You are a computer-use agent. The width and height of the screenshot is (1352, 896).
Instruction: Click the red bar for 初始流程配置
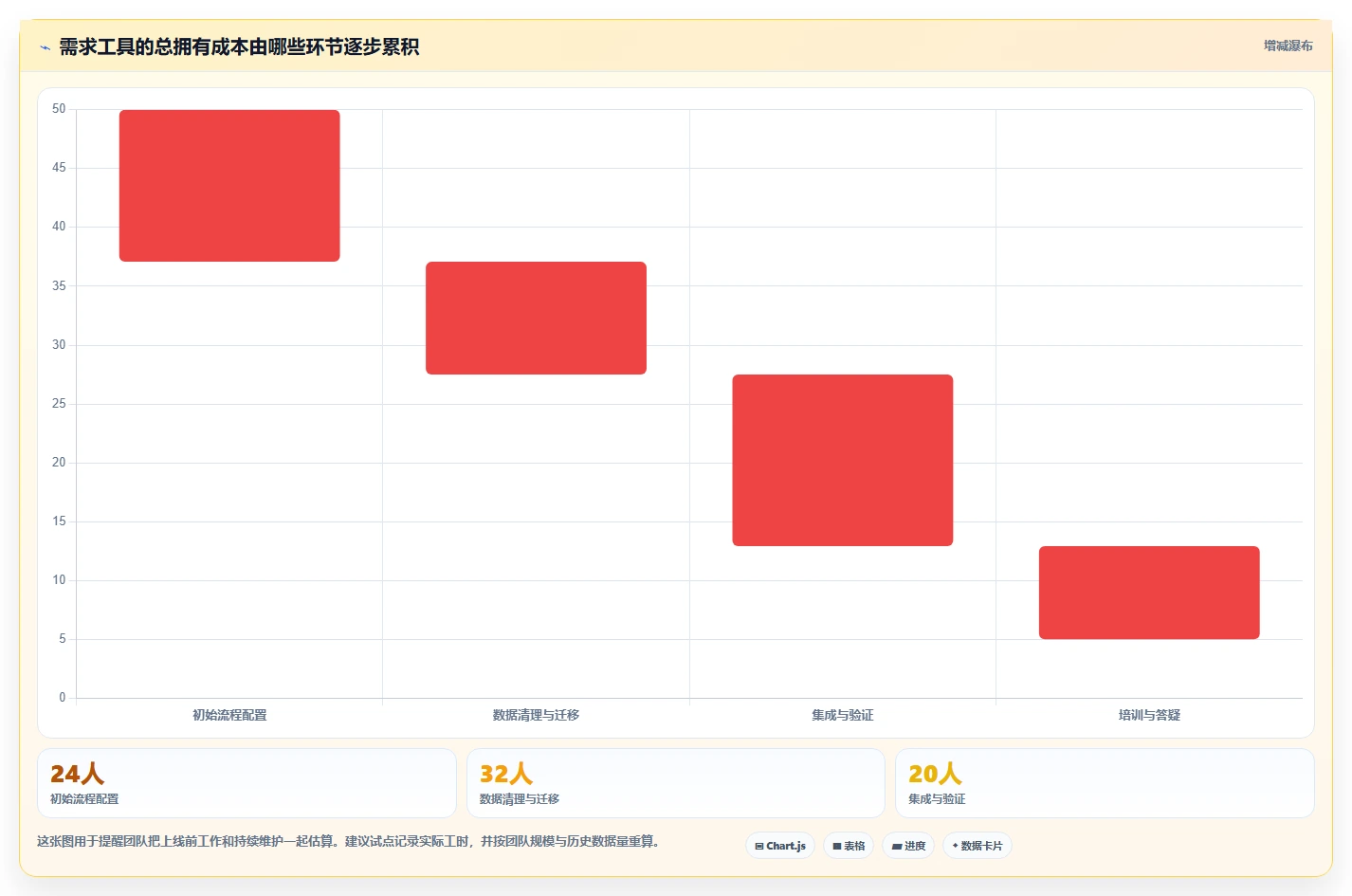229,186
